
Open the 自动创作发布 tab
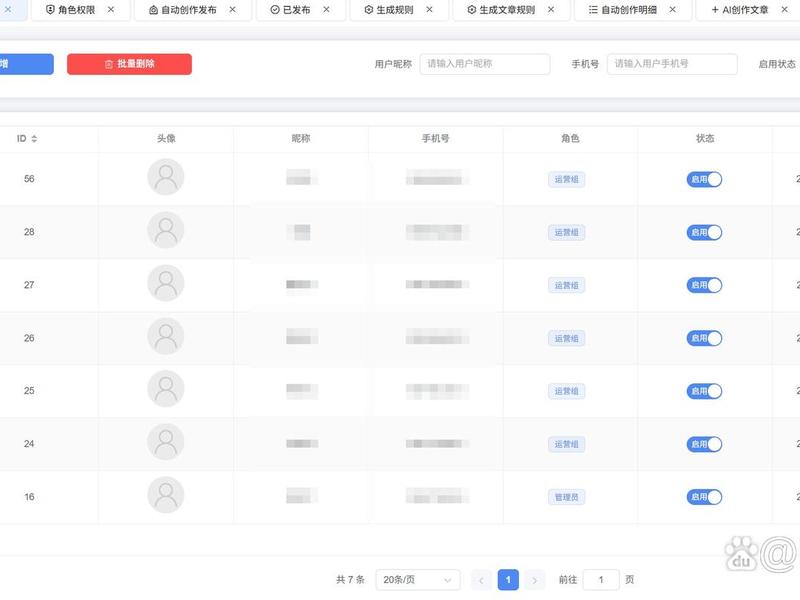pyautogui.click(x=192, y=10)
